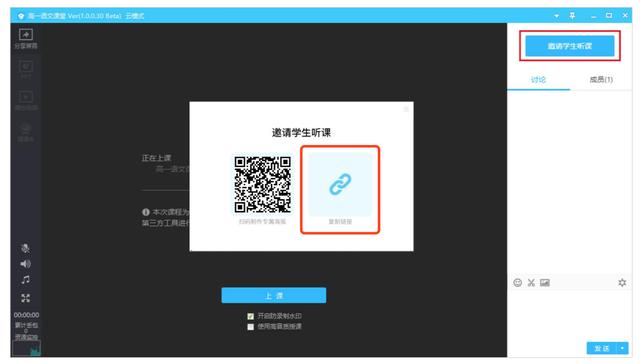Open the send button dropdown arrow
This screenshot has width=640, height=364.
[622, 348]
